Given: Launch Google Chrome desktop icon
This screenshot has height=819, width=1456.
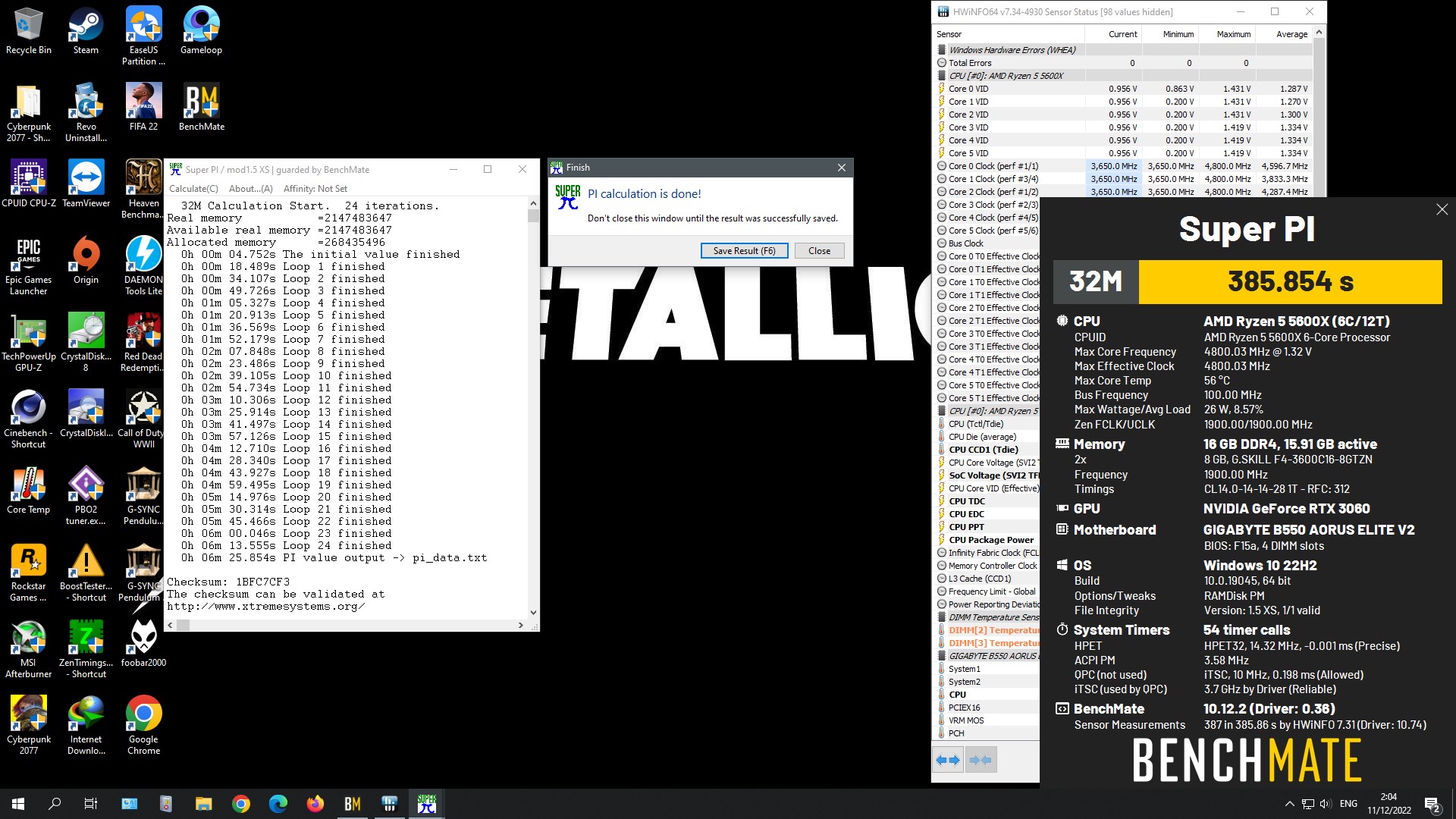Looking at the screenshot, I should click(143, 726).
